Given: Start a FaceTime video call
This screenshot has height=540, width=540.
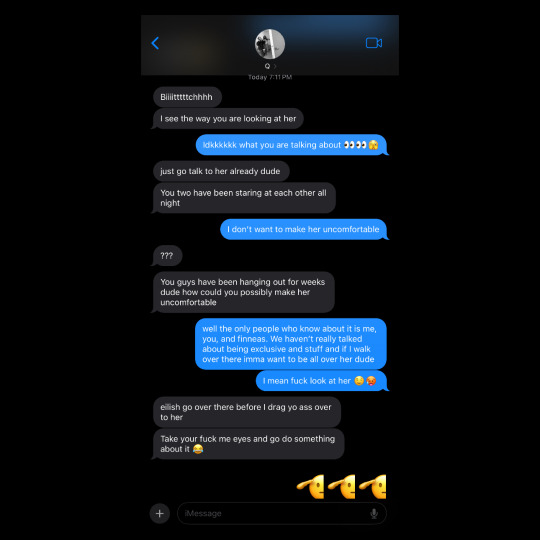Looking at the screenshot, I should pos(374,43).
